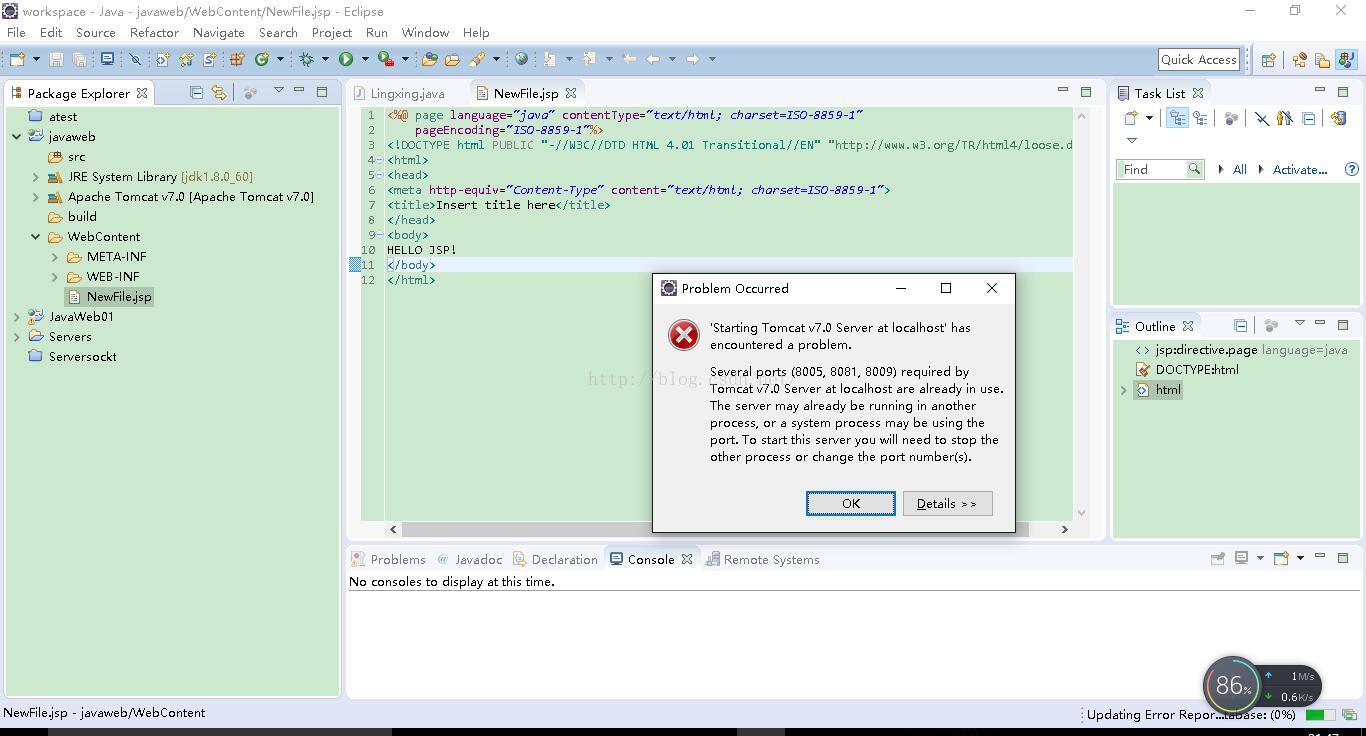Image resolution: width=1366 pixels, height=736 pixels.
Task: Toggle Link with Editor in Package Explorer
Action: point(218,92)
